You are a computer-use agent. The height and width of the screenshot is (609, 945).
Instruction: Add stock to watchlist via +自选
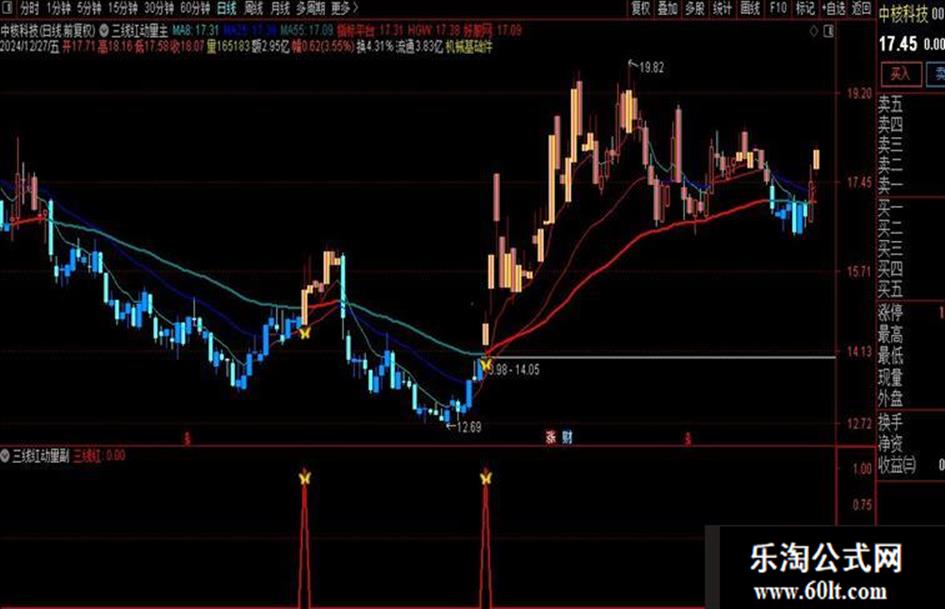[834, 8]
